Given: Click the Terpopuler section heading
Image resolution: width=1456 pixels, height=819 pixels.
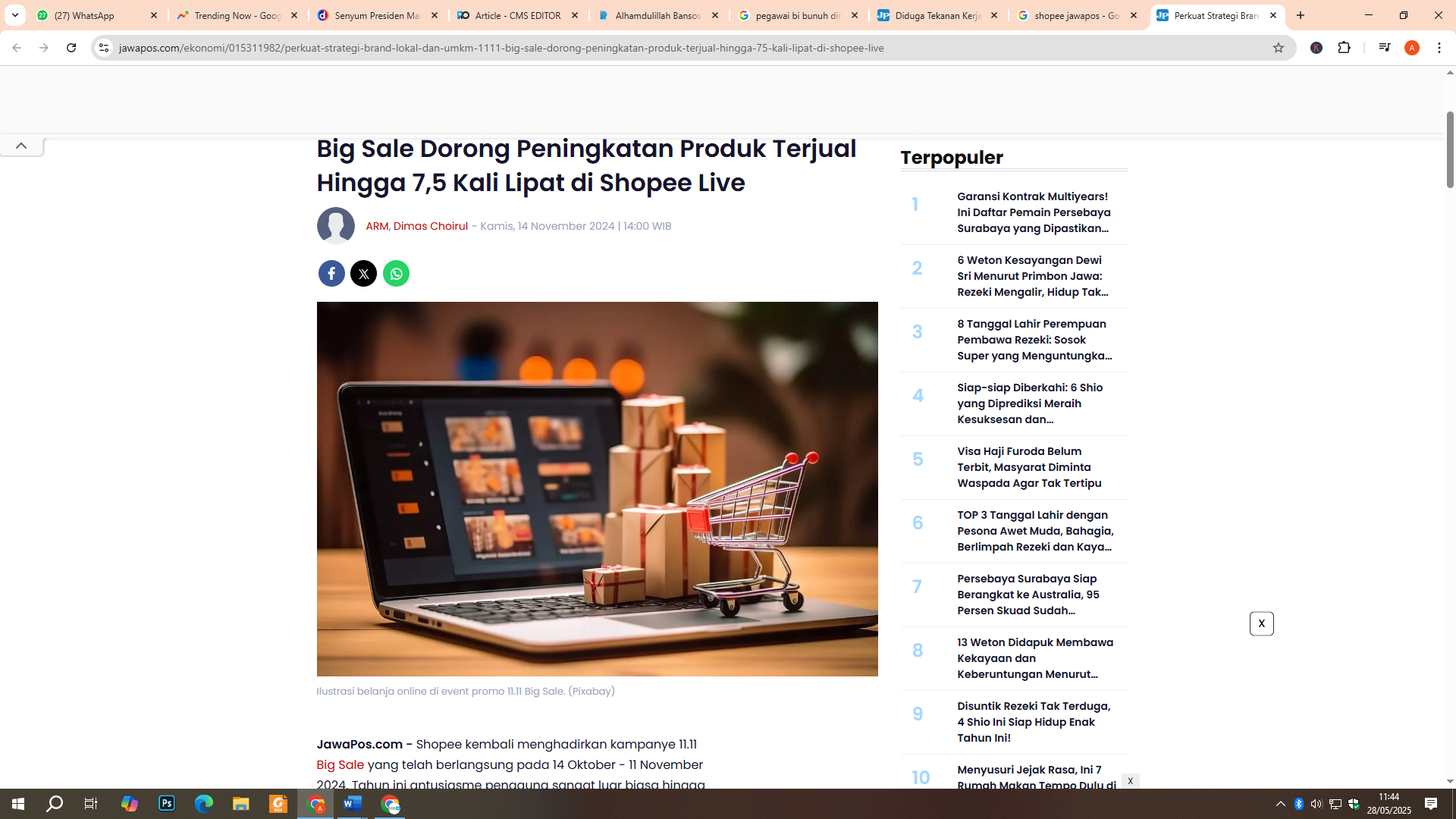Looking at the screenshot, I should (x=952, y=157).
